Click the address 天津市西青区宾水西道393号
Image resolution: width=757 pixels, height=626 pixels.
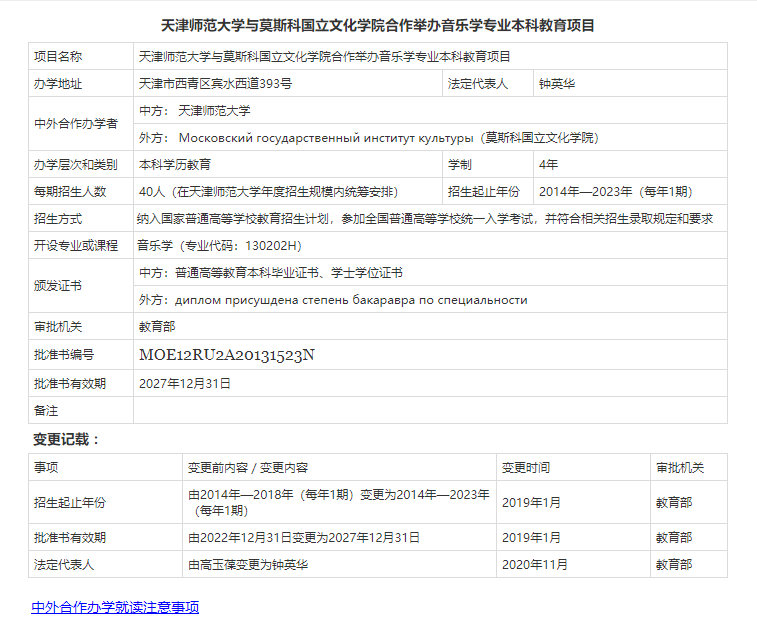click(x=215, y=83)
